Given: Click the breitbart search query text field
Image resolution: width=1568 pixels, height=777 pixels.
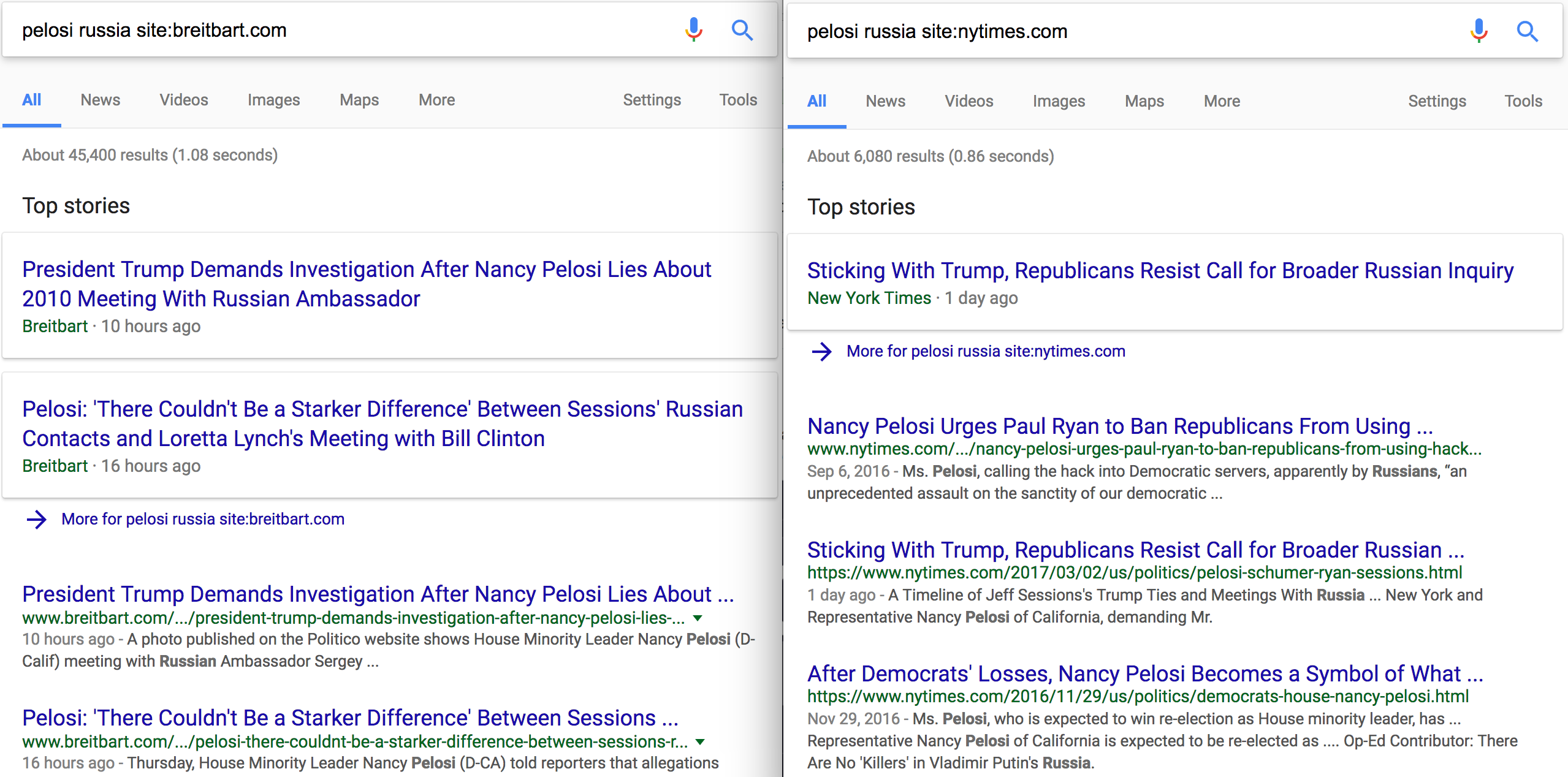Looking at the screenshot, I should 343,30.
